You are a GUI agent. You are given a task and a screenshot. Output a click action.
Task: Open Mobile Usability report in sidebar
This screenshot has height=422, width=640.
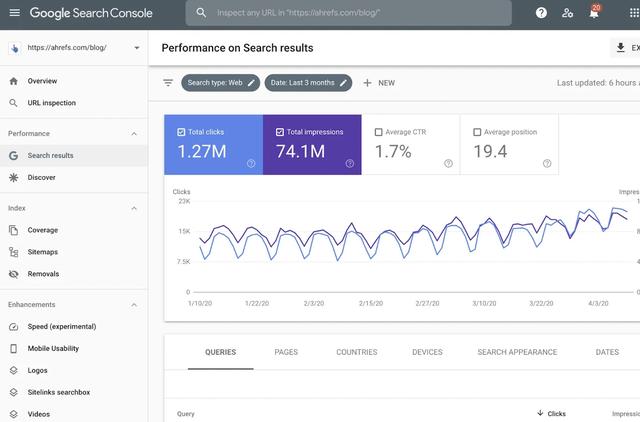pos(53,348)
